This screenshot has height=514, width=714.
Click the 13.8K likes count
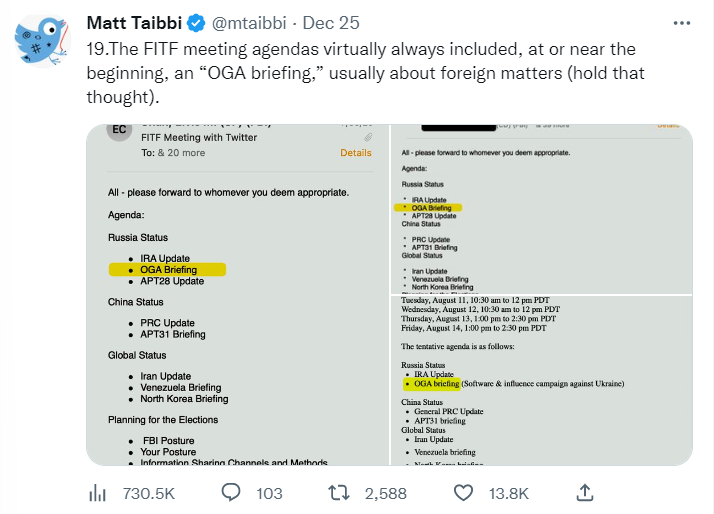point(508,493)
